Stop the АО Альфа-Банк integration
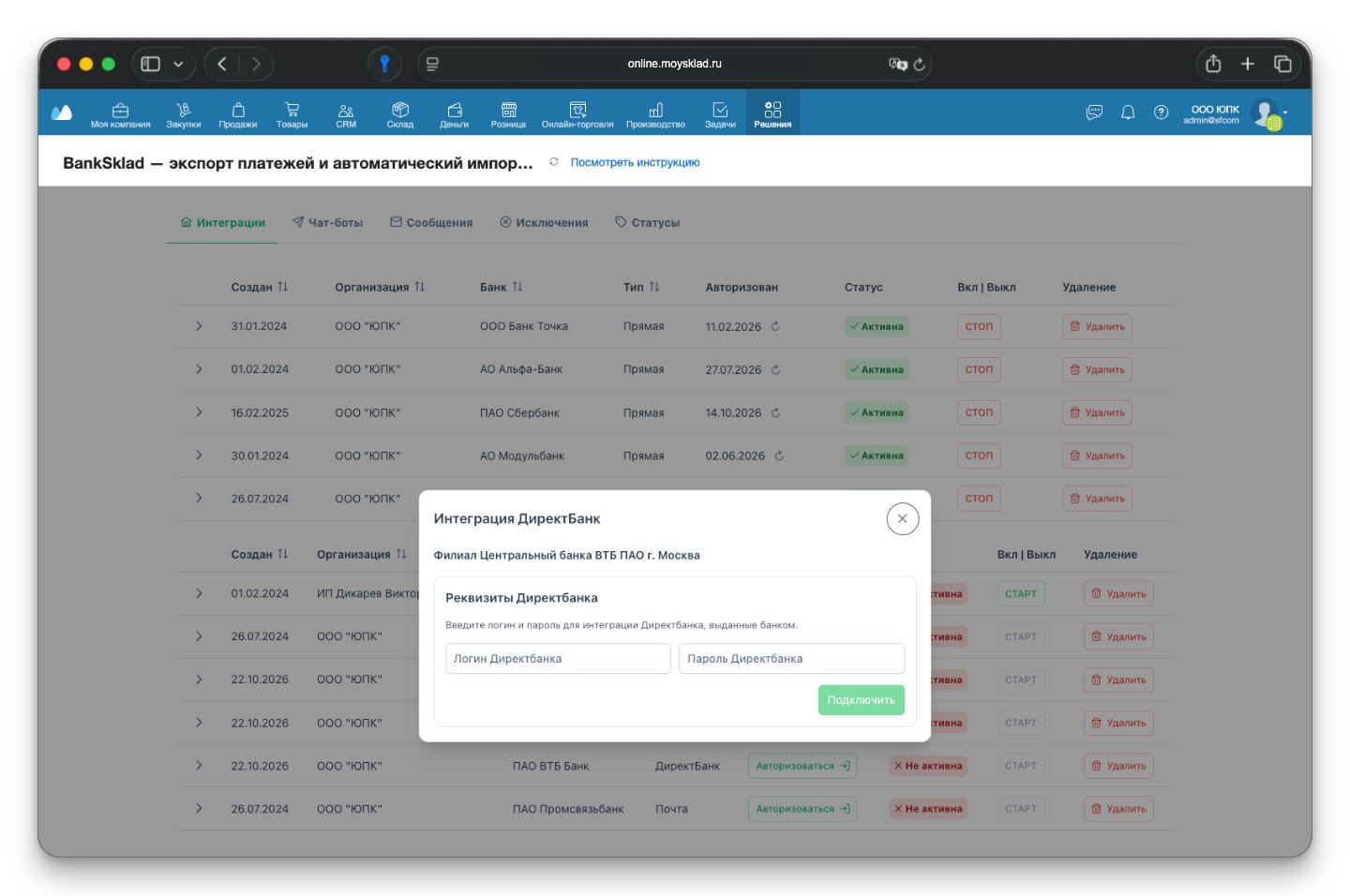Viewport: 1350px width, 896px height. [979, 369]
